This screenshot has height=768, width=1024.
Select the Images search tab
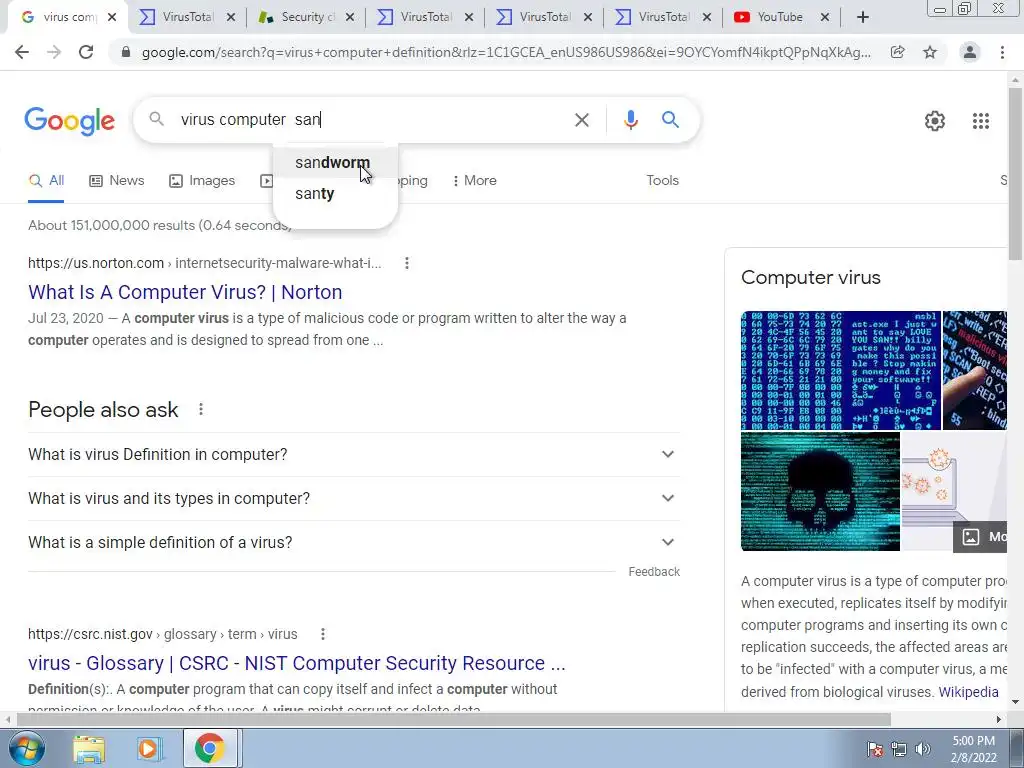click(x=202, y=181)
